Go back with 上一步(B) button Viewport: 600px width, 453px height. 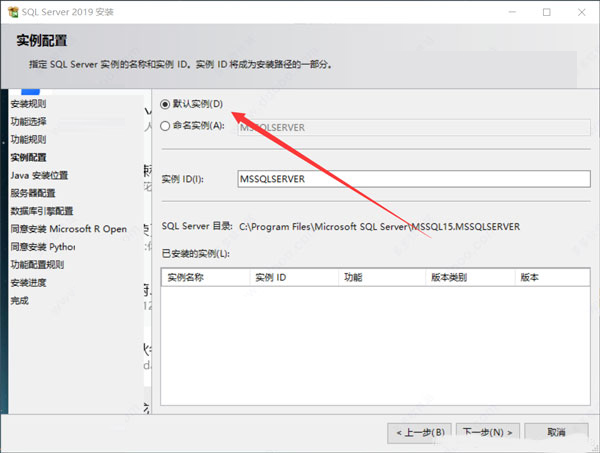(419, 433)
